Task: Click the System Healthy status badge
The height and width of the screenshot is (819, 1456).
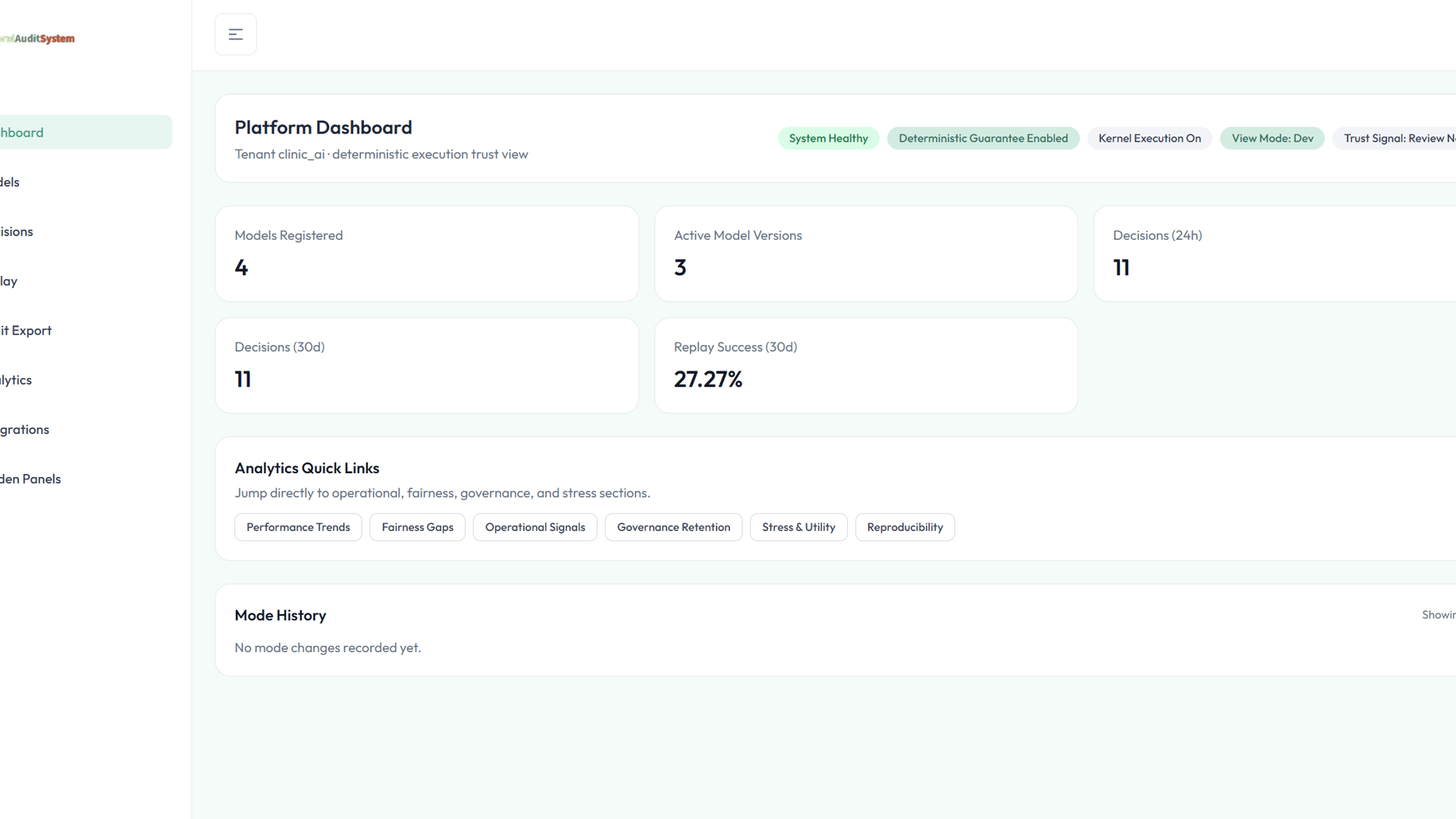Action: (x=828, y=139)
